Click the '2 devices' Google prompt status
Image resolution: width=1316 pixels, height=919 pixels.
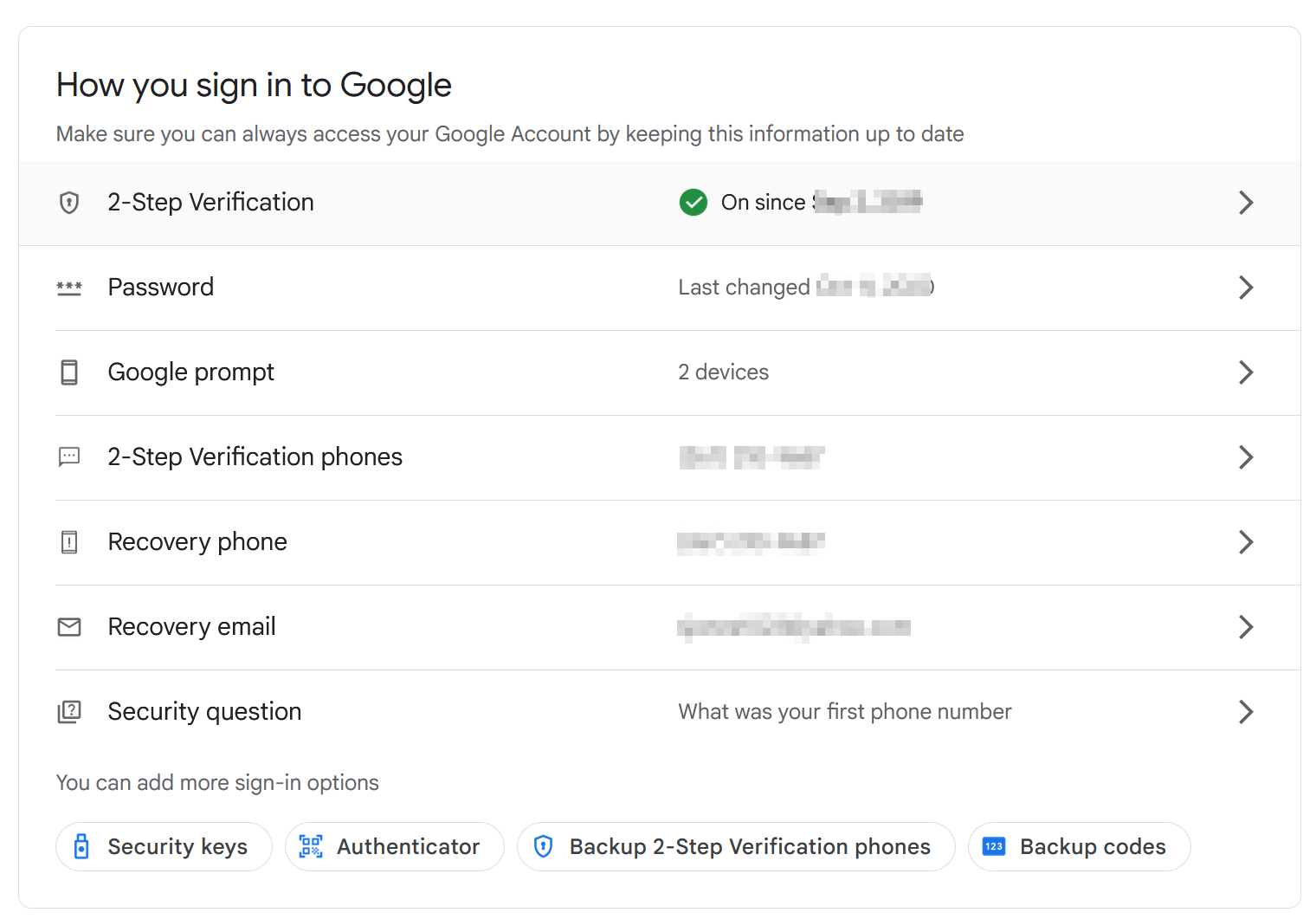724,372
